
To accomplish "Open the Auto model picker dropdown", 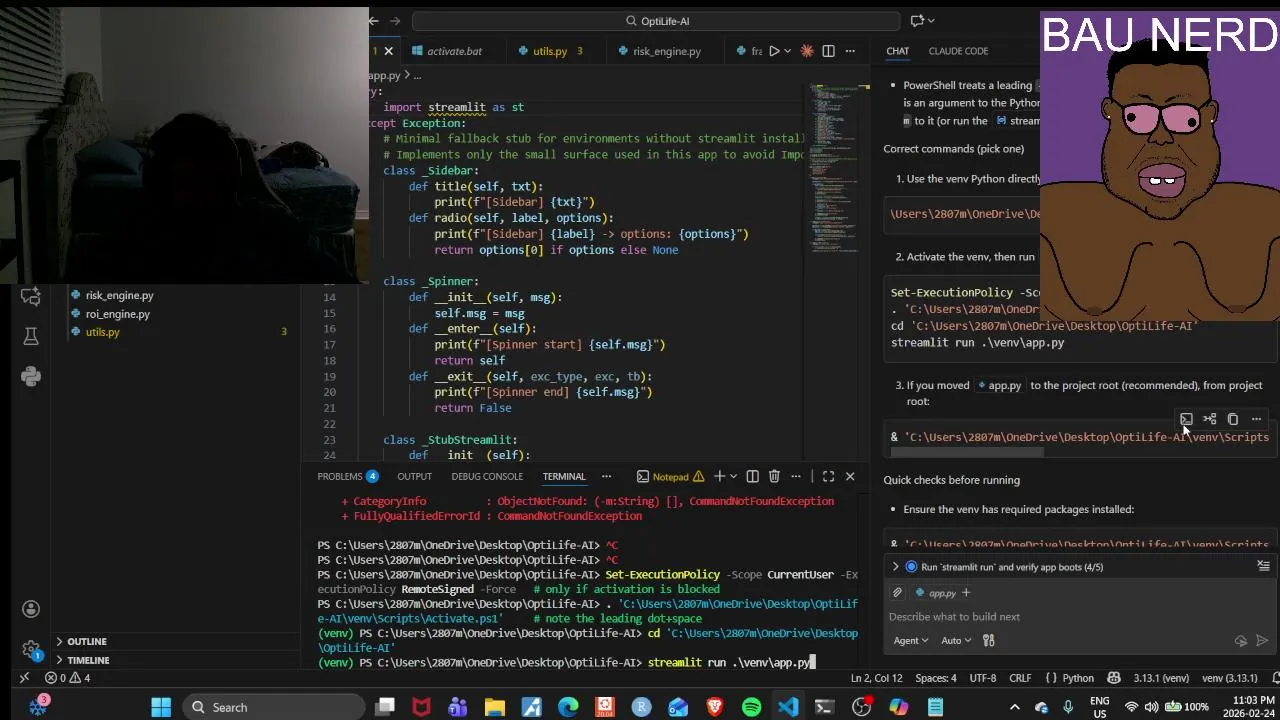I will (956, 641).
